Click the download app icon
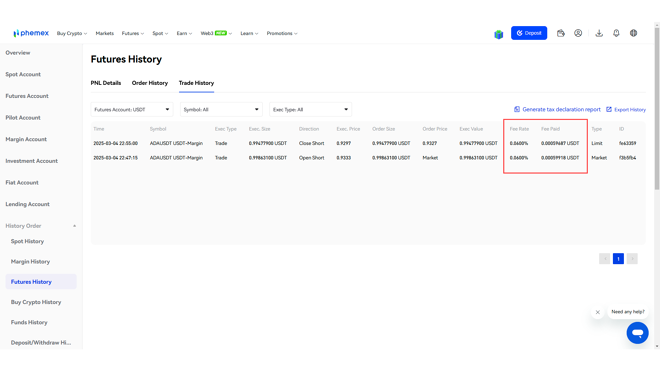660x371 pixels. 599,33
